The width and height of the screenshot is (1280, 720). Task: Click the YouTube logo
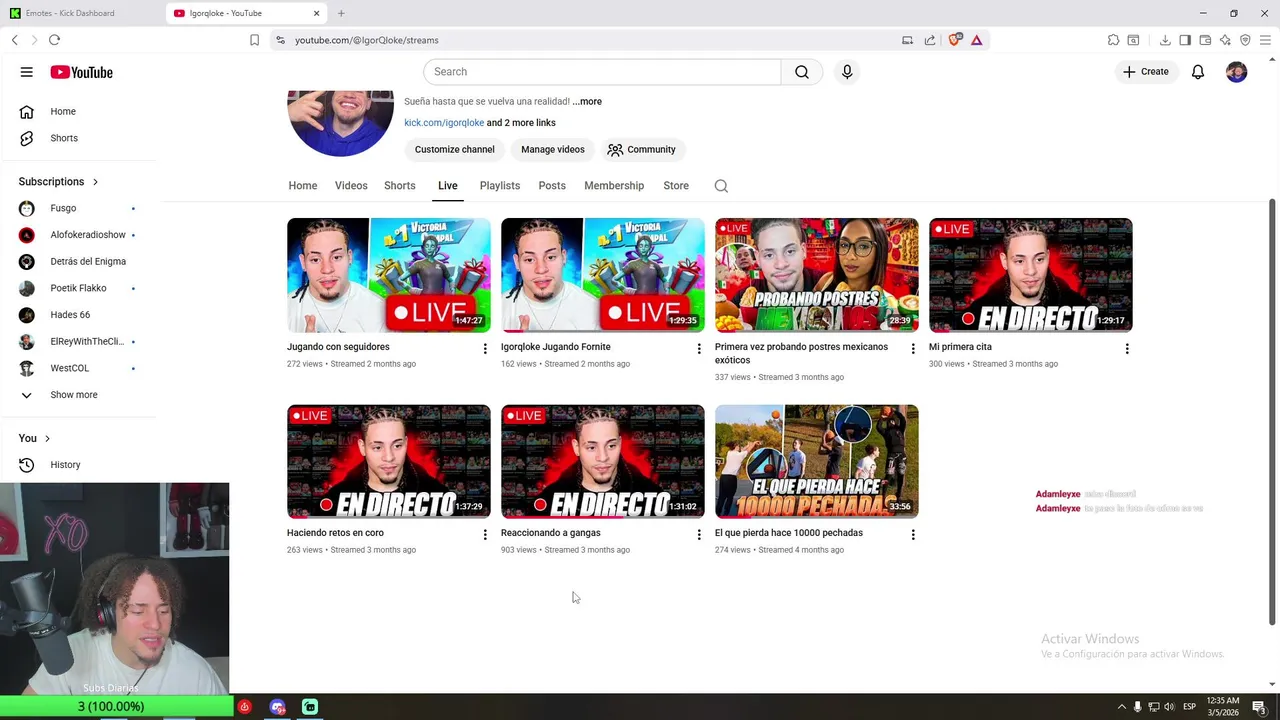(81, 72)
